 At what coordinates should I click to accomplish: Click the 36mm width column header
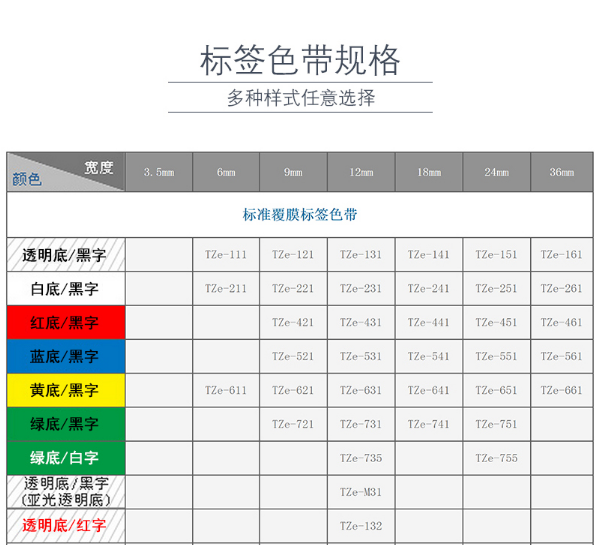562,172
